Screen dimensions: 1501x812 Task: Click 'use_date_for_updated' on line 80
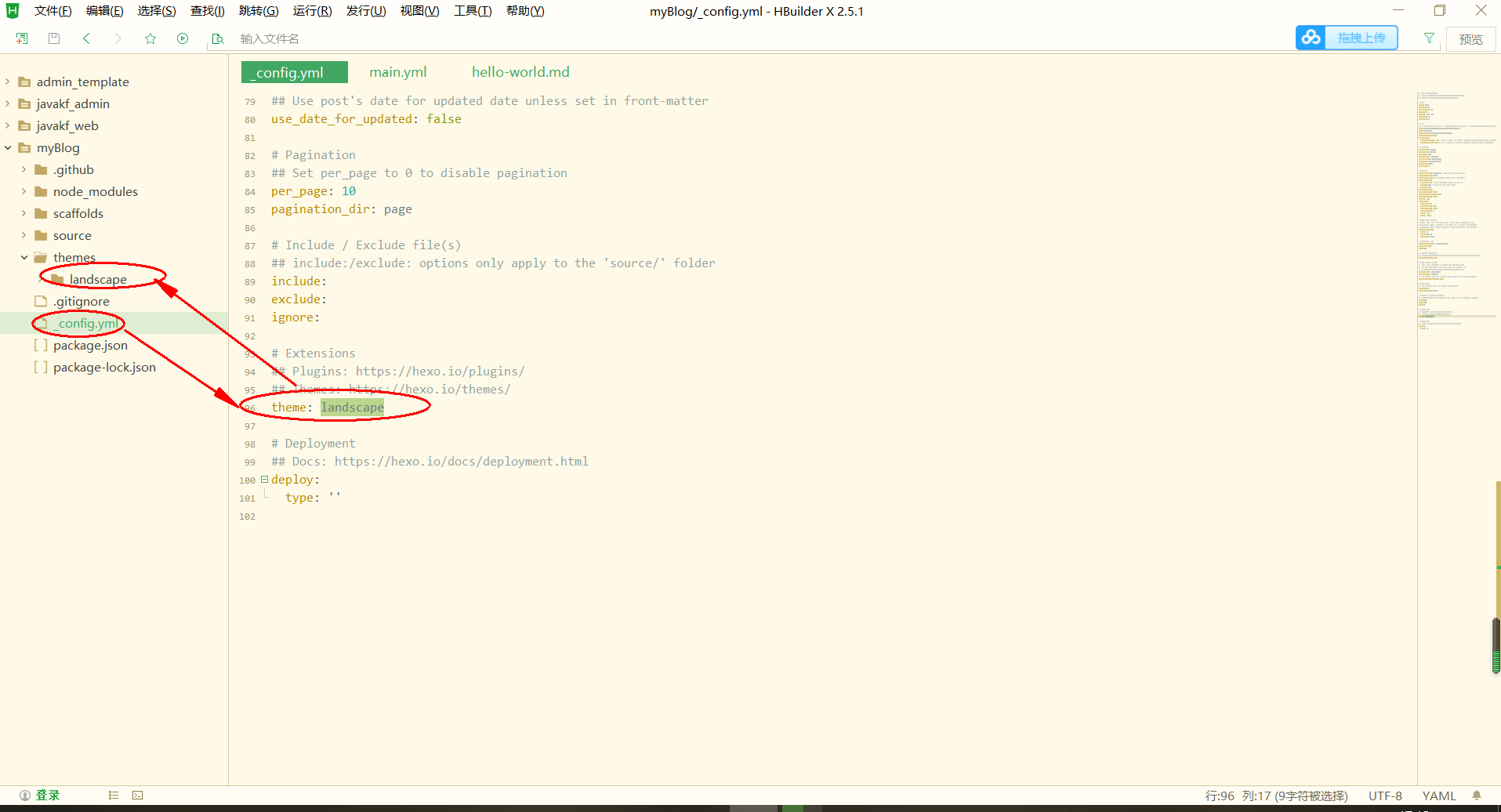tap(342, 119)
